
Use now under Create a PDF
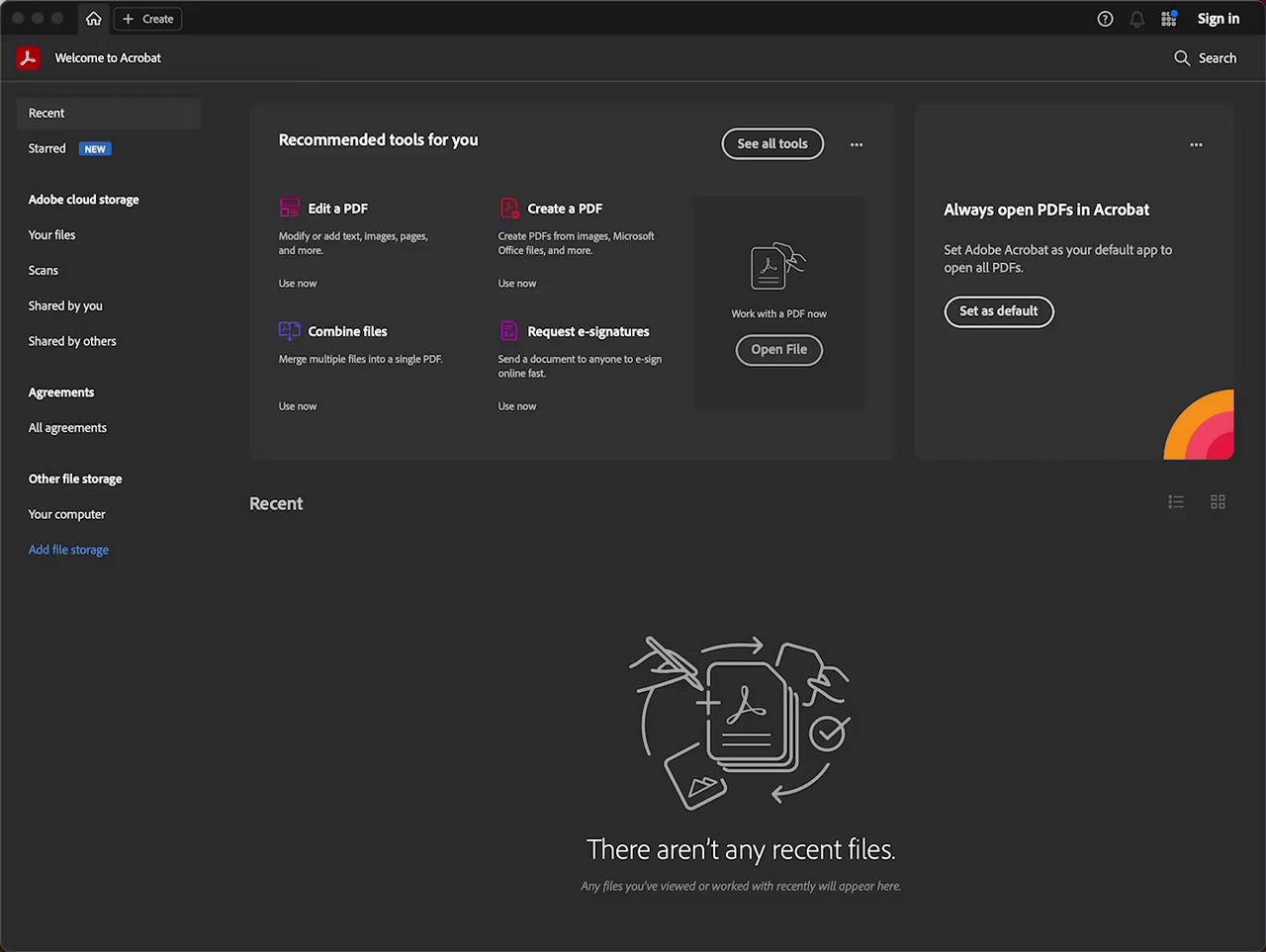click(x=517, y=284)
